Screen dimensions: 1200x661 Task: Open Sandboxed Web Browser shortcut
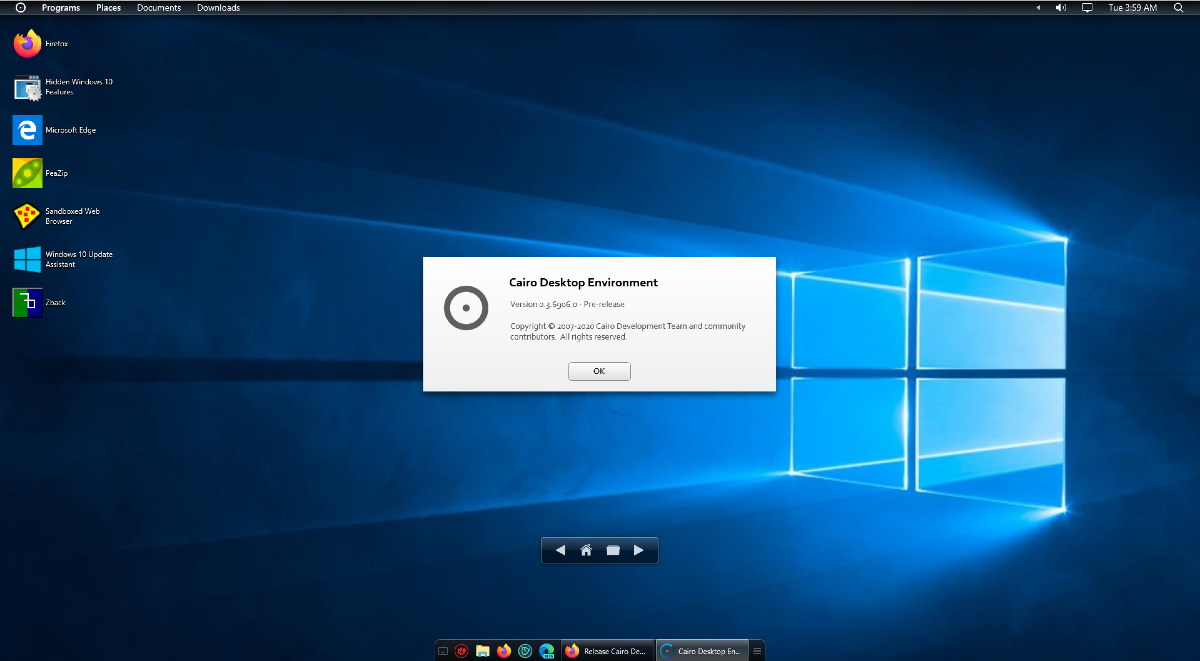[x=27, y=216]
